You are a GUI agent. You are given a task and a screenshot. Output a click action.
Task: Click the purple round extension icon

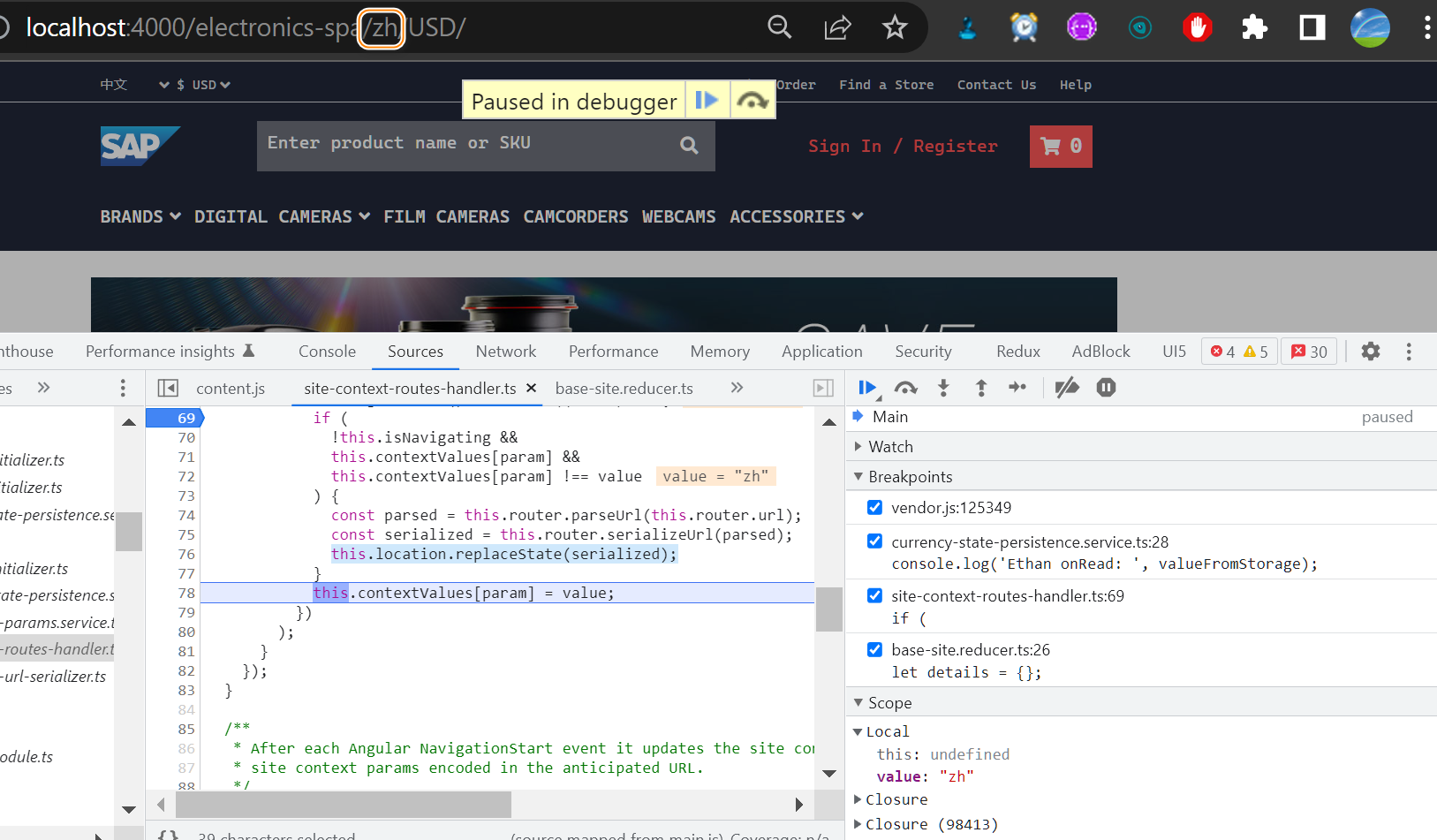click(1081, 27)
